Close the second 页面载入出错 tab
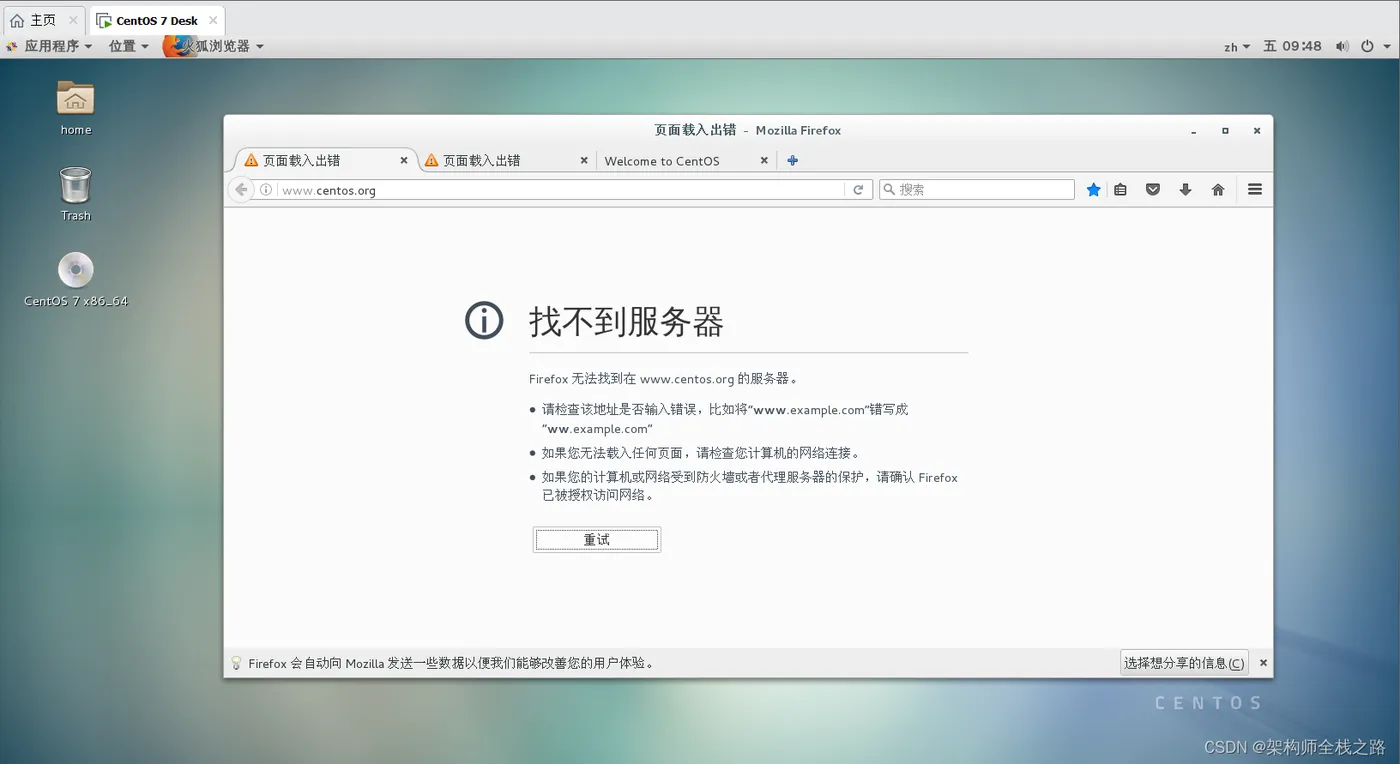 tap(584, 160)
